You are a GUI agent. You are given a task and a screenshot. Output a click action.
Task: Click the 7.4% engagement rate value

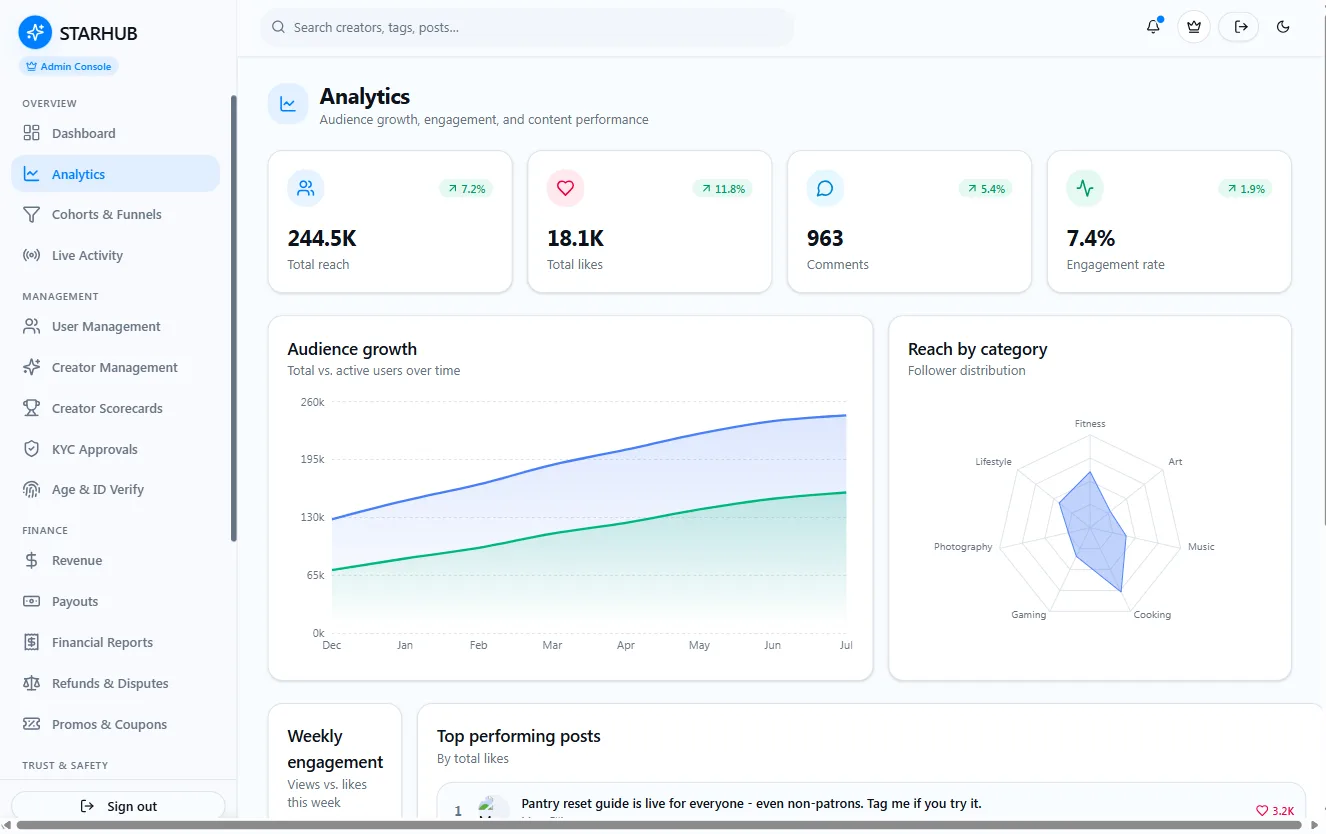(1091, 238)
